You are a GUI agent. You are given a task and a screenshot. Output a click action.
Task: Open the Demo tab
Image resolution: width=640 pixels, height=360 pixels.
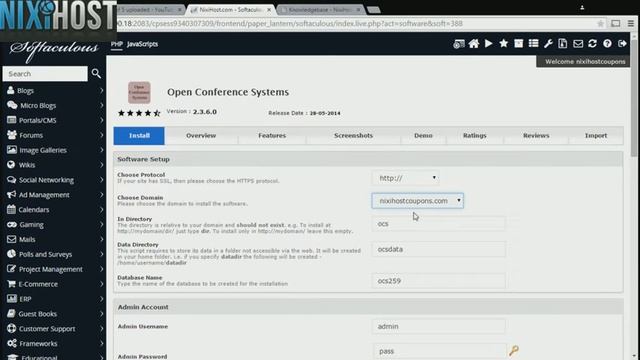(x=423, y=136)
